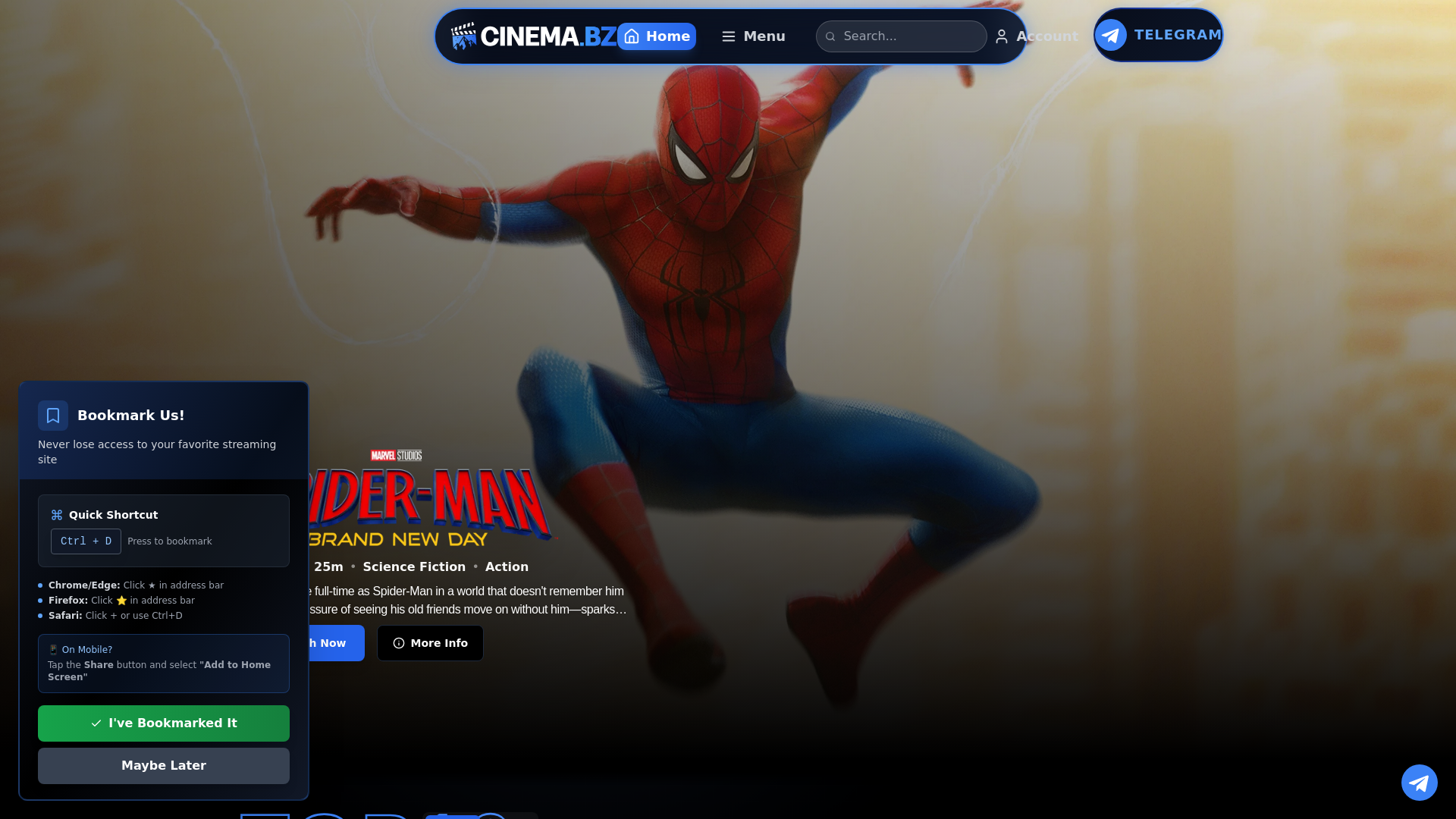Click the CINEMA.BZ clapperboard logo

click(x=533, y=36)
